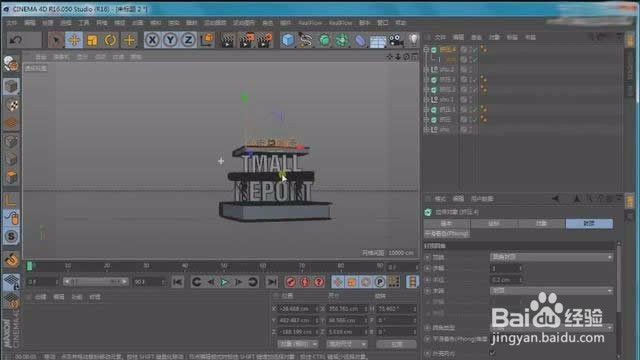Expand the shu.1 object tree node
This screenshot has width=640, height=360.
(426, 100)
